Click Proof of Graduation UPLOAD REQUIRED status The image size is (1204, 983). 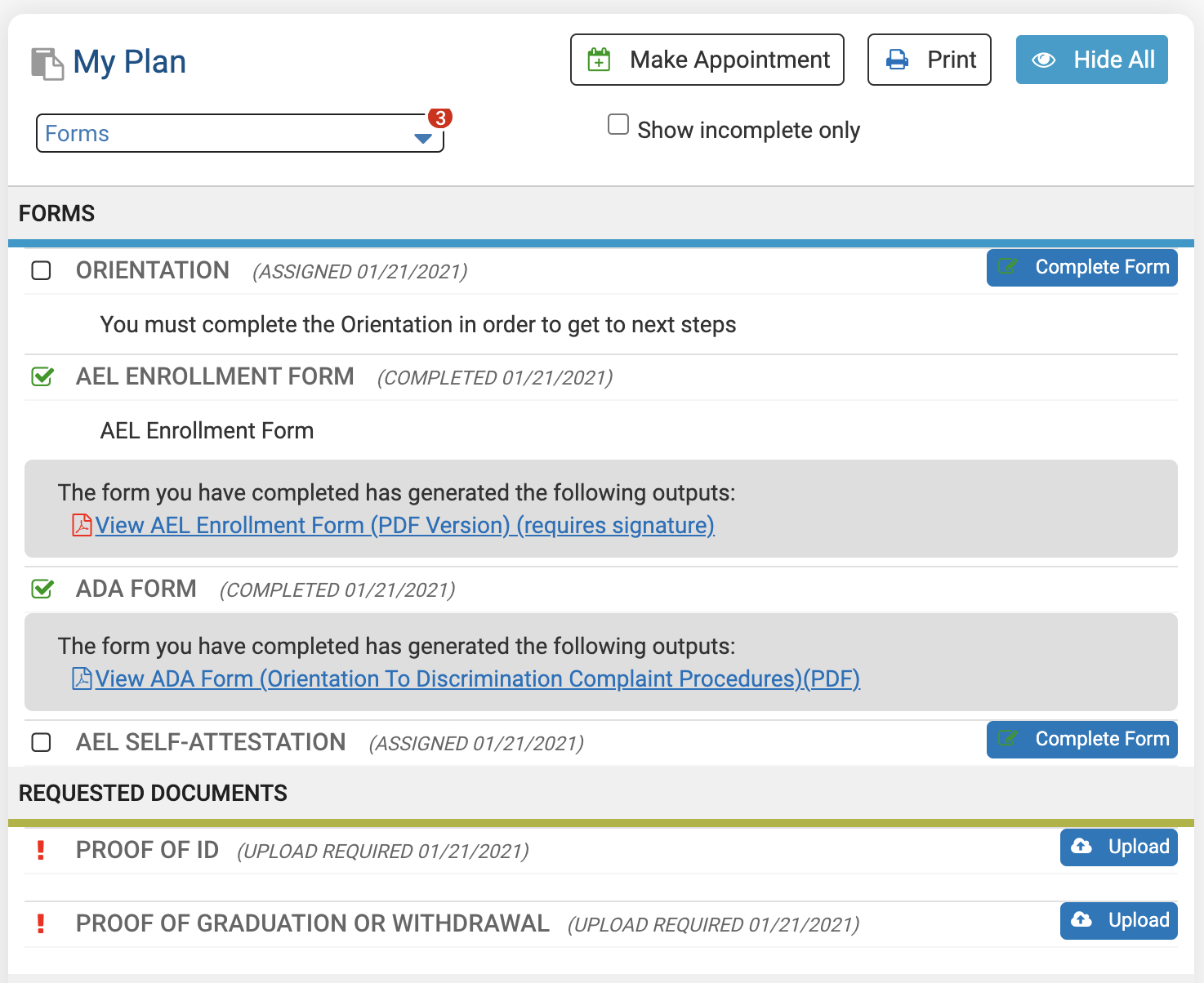pos(714,925)
